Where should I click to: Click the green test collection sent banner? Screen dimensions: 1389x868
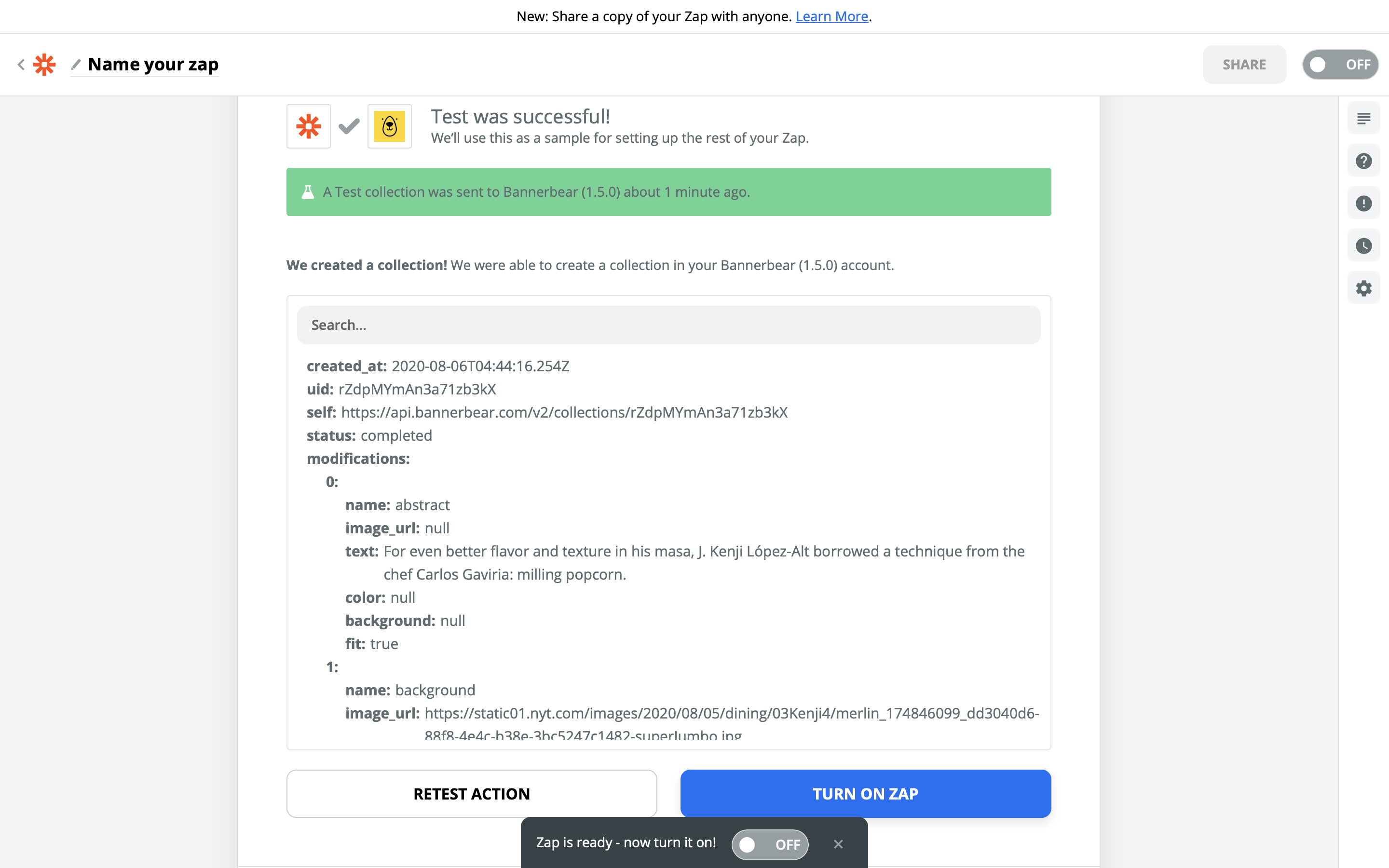click(x=668, y=192)
